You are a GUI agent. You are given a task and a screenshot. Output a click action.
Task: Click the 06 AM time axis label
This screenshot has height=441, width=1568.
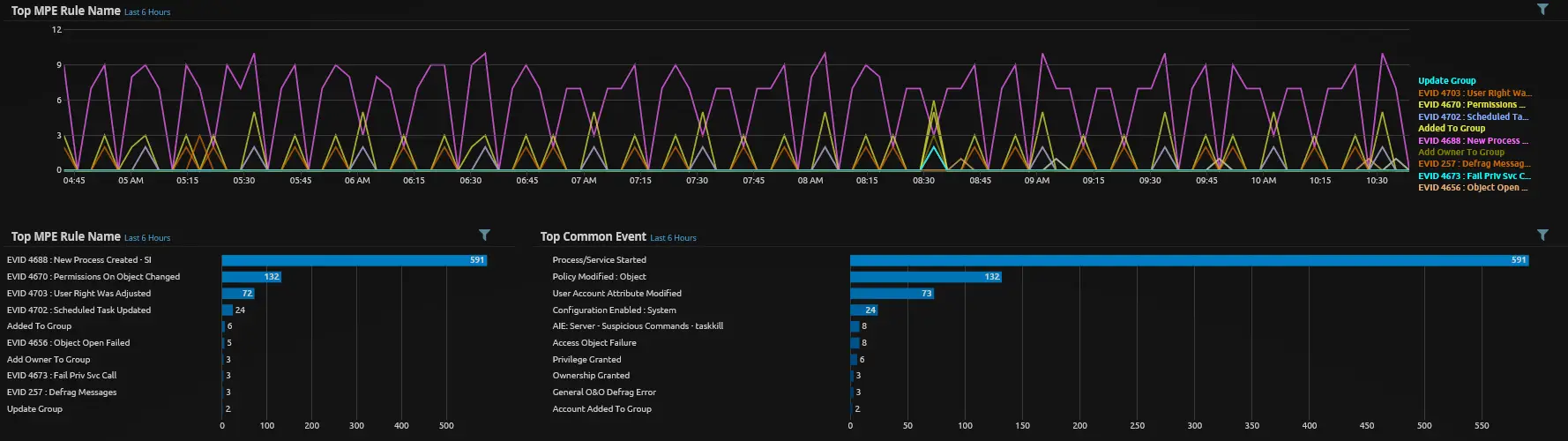(357, 181)
